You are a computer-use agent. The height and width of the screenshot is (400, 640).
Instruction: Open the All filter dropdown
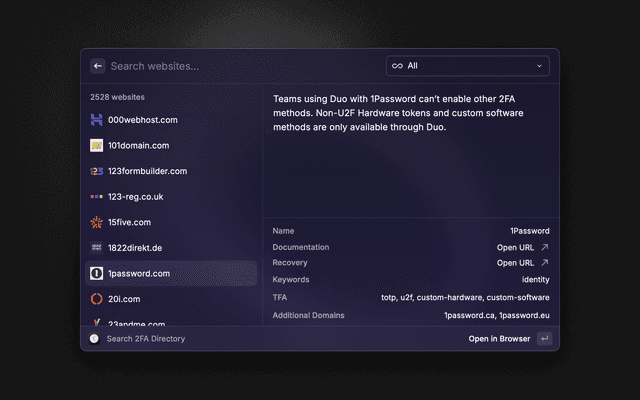pyautogui.click(x=467, y=66)
